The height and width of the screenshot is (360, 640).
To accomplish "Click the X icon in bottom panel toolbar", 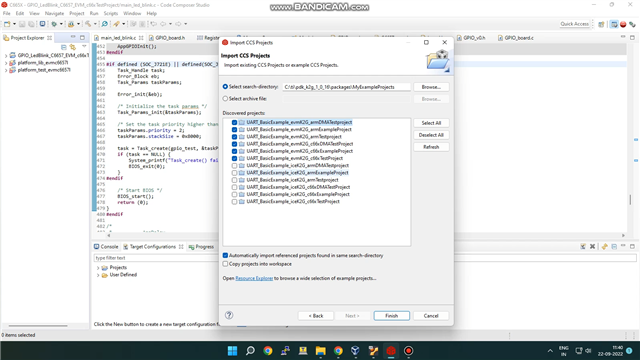I will [x=592, y=247].
